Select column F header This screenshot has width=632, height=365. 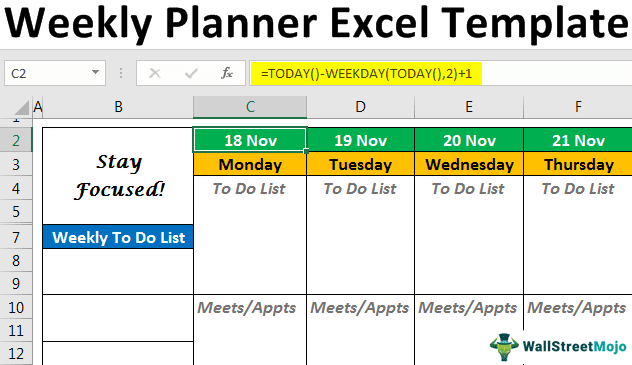tap(578, 107)
